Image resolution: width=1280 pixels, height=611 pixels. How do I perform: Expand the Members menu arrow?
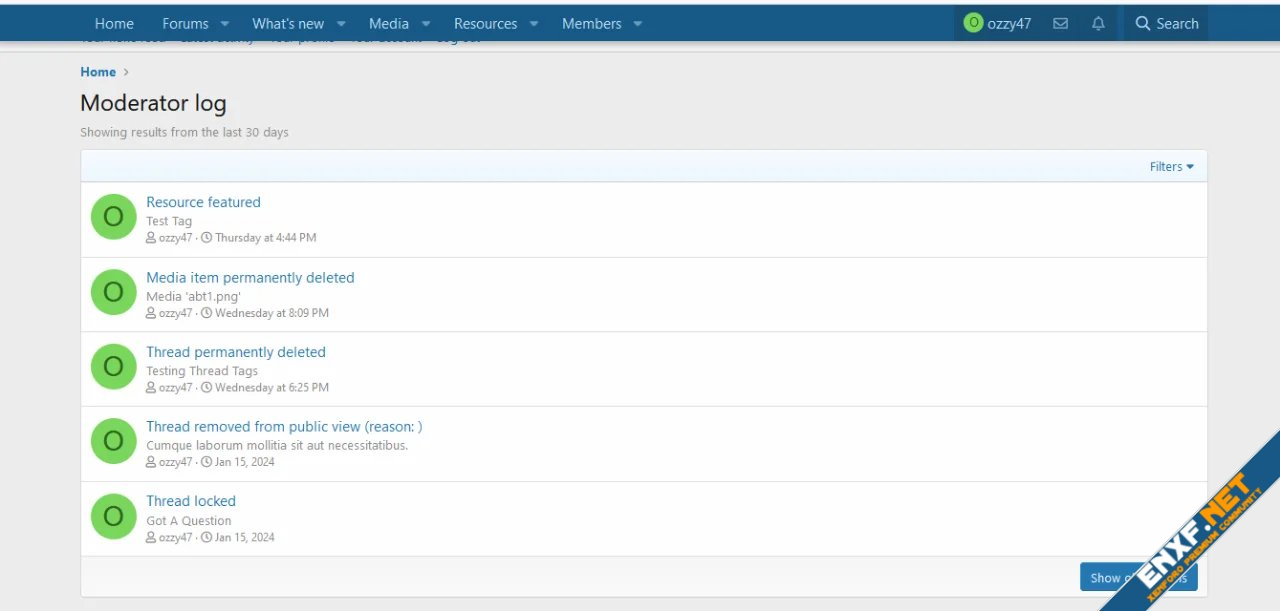point(638,23)
